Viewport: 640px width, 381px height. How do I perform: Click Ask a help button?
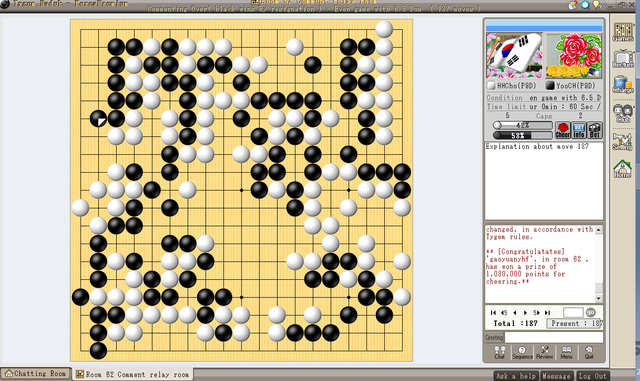coord(516,376)
